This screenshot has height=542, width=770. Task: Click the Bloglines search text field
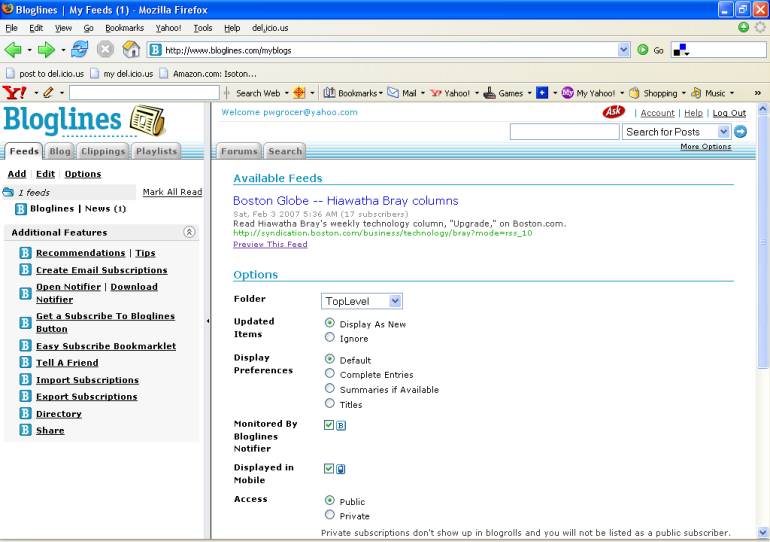point(565,132)
